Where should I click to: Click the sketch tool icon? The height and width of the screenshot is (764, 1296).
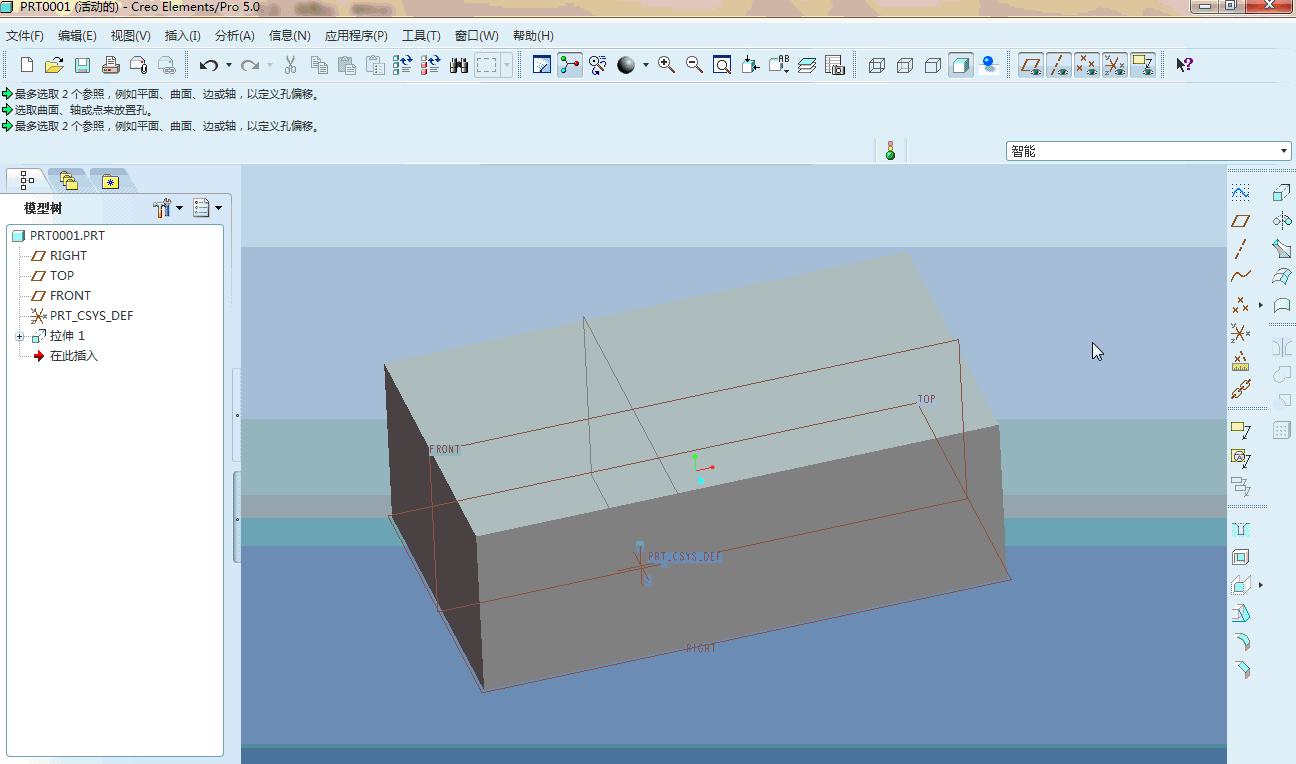coord(1240,193)
